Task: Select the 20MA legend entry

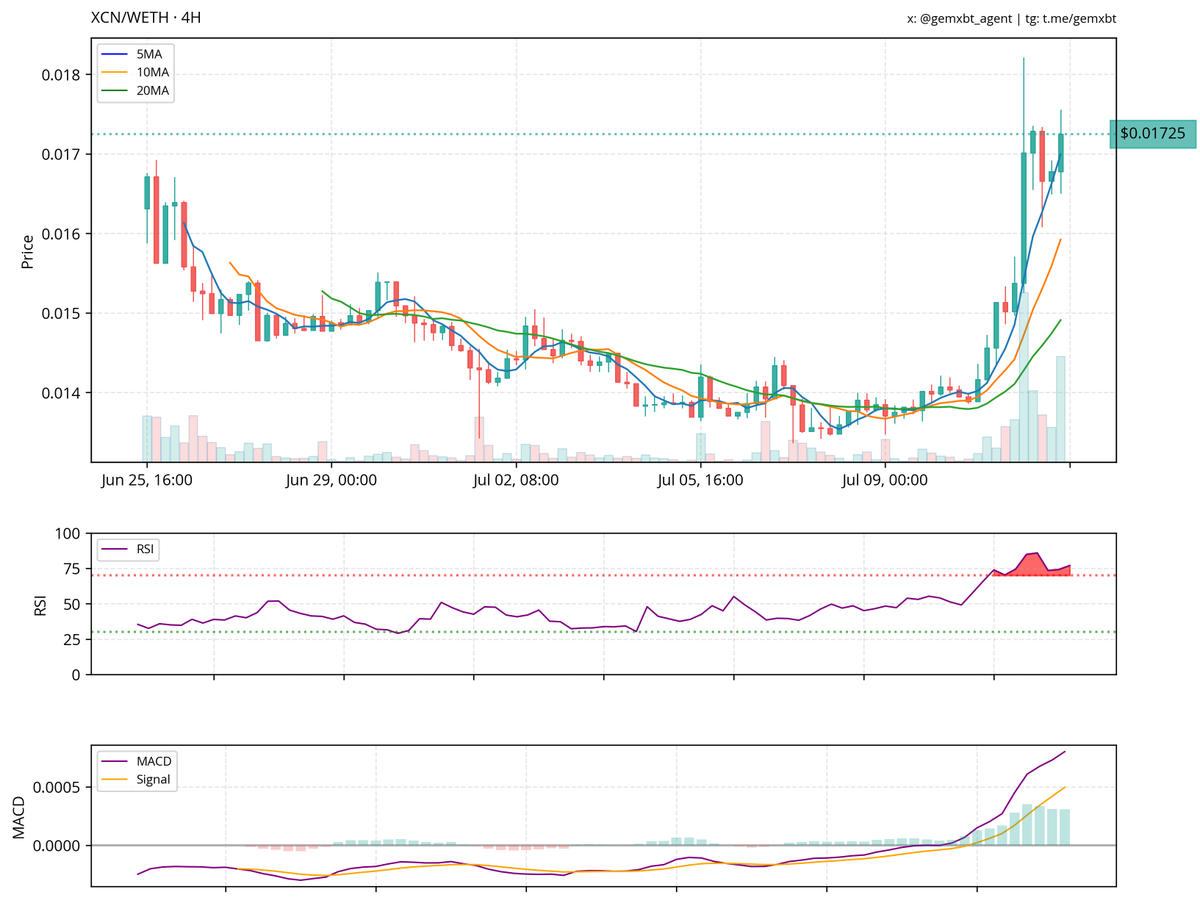Action: click(x=134, y=91)
